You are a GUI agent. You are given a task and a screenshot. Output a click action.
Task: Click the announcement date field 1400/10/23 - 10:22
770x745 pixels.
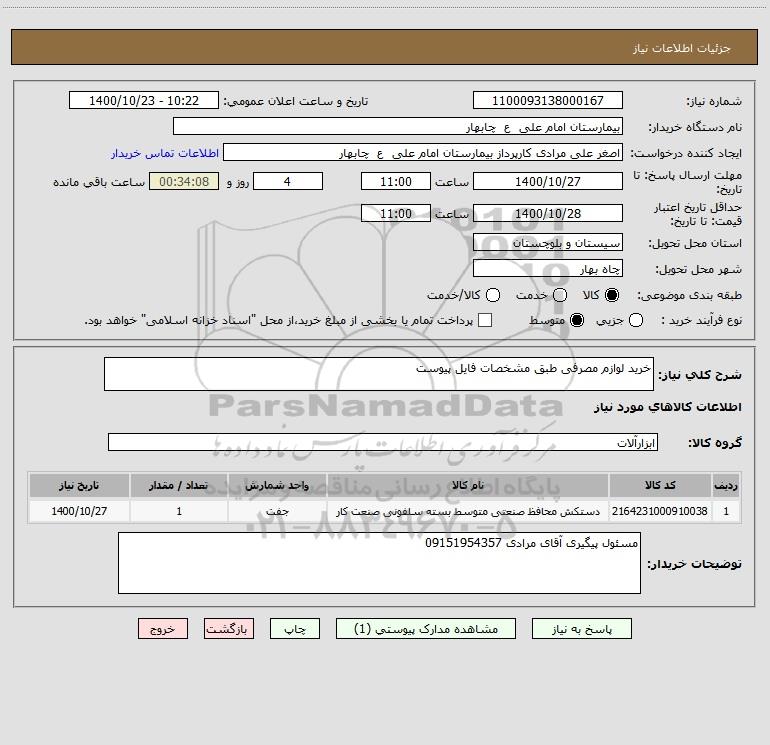(144, 101)
